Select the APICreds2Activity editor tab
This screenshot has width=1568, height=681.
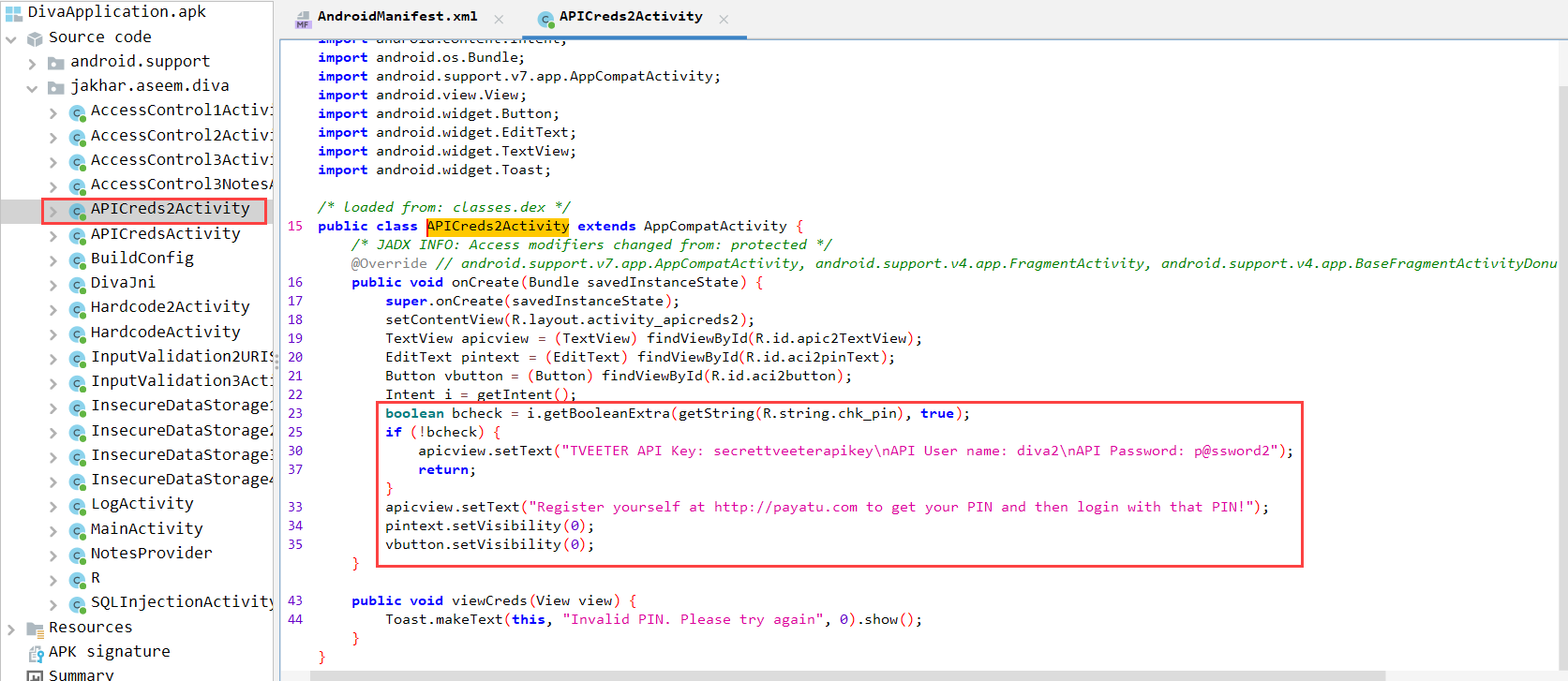click(630, 17)
